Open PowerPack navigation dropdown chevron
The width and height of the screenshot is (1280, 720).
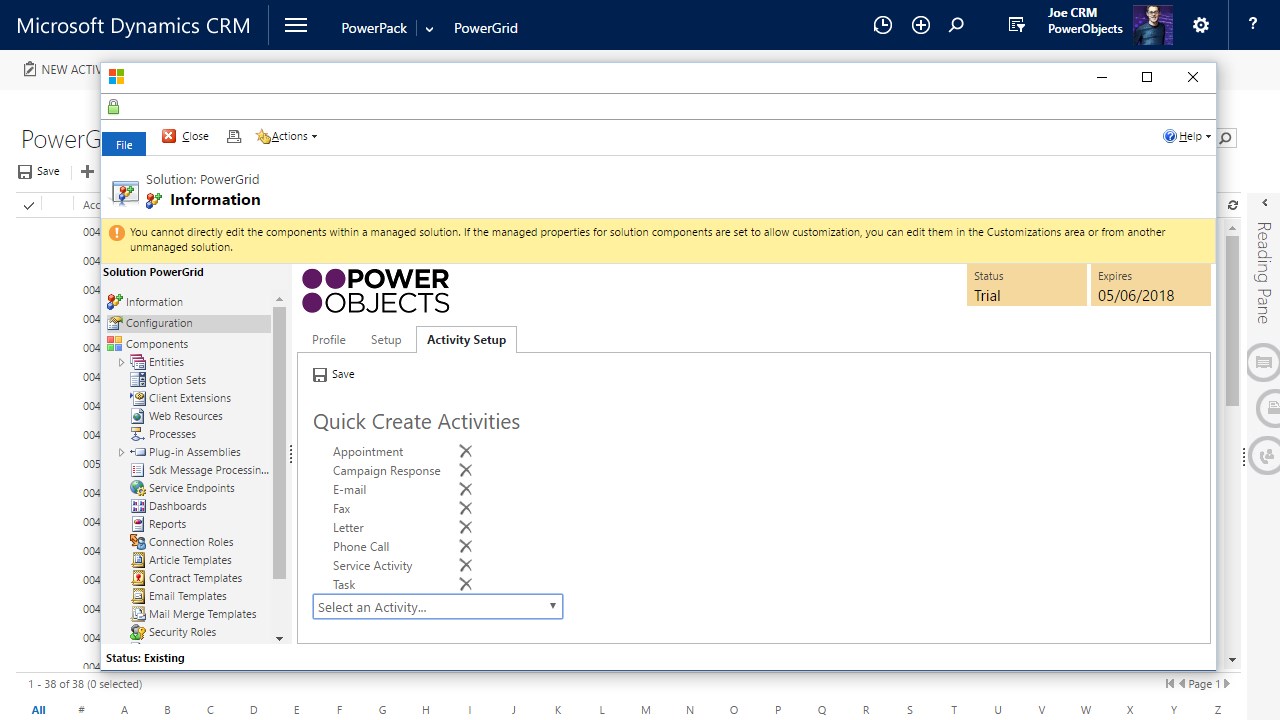[430, 29]
